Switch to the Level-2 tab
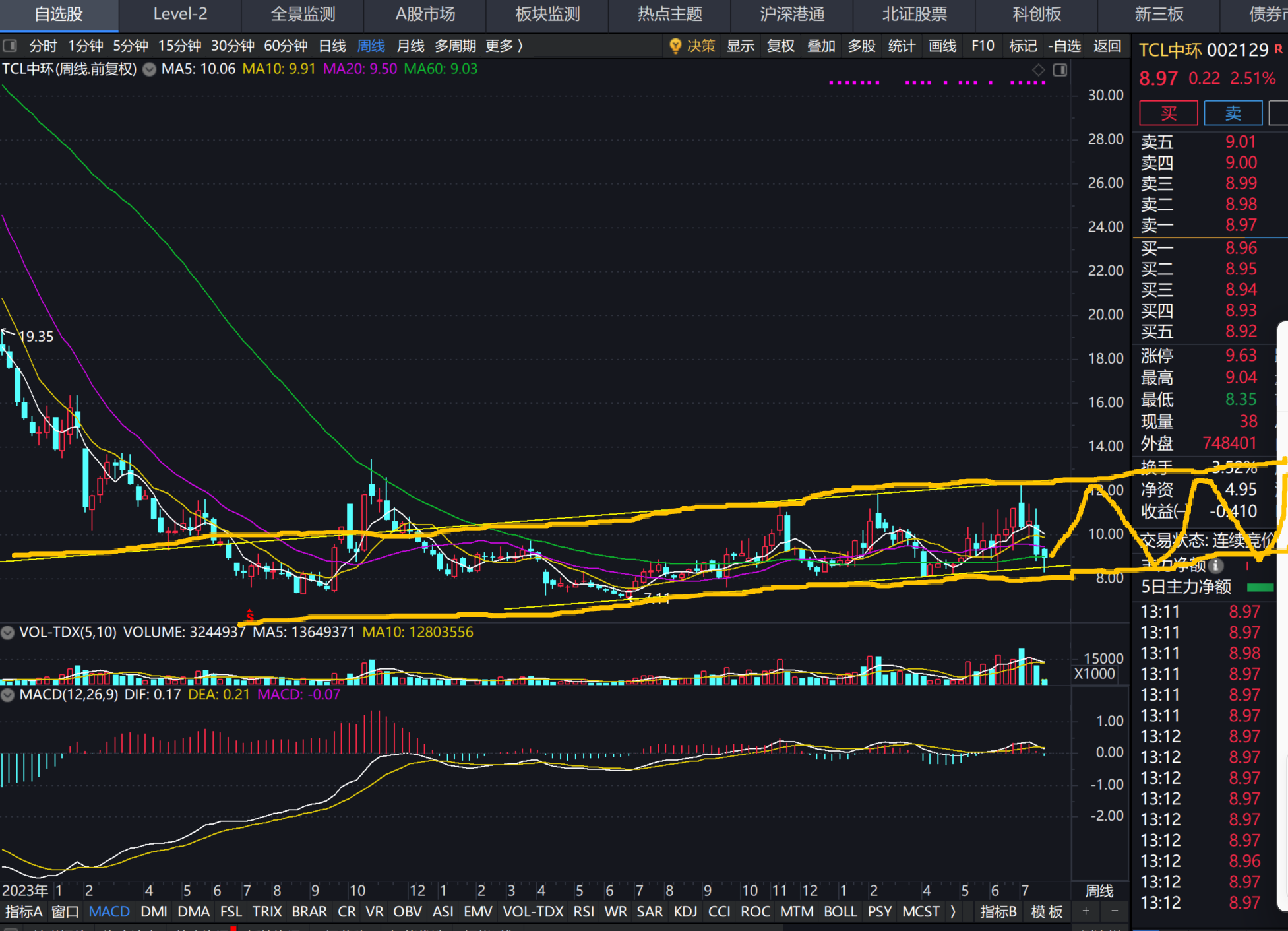The image size is (1288, 931). (180, 15)
